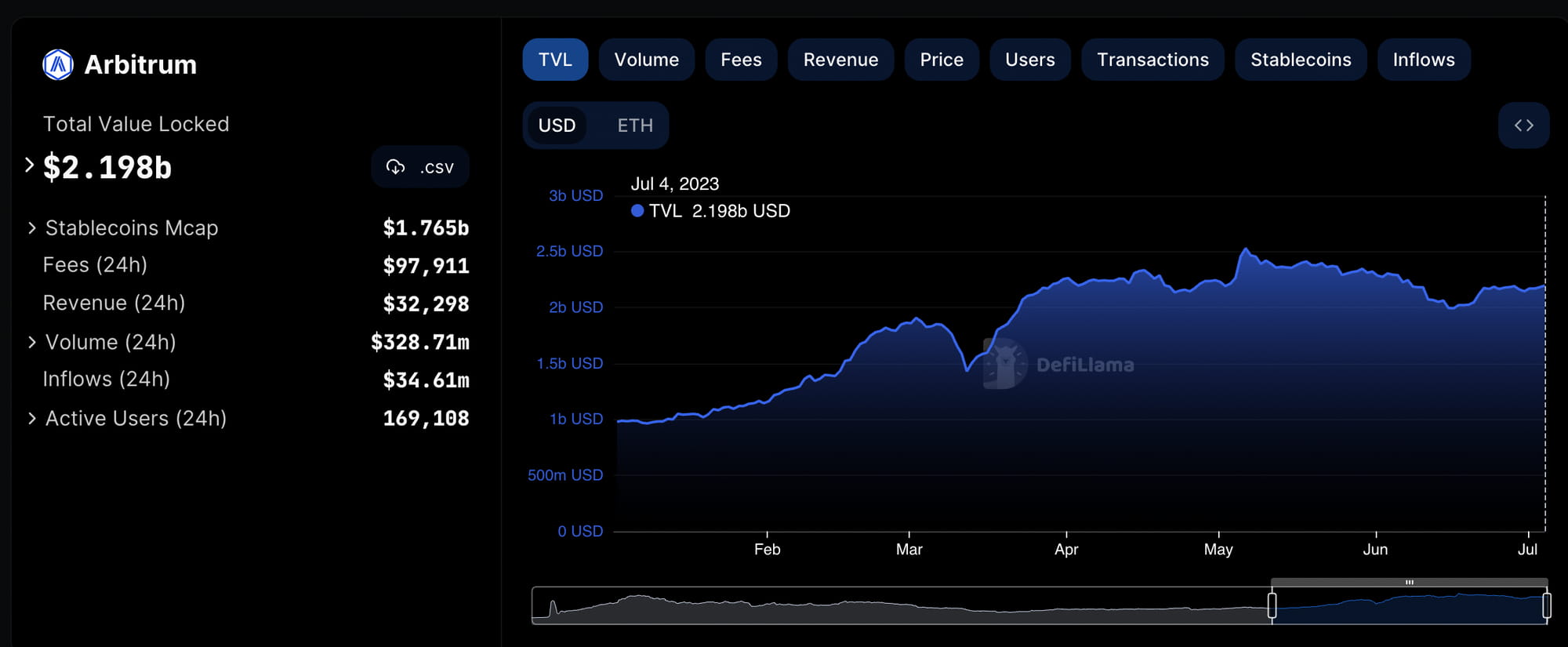Click the embed chart code icon

point(1523,125)
